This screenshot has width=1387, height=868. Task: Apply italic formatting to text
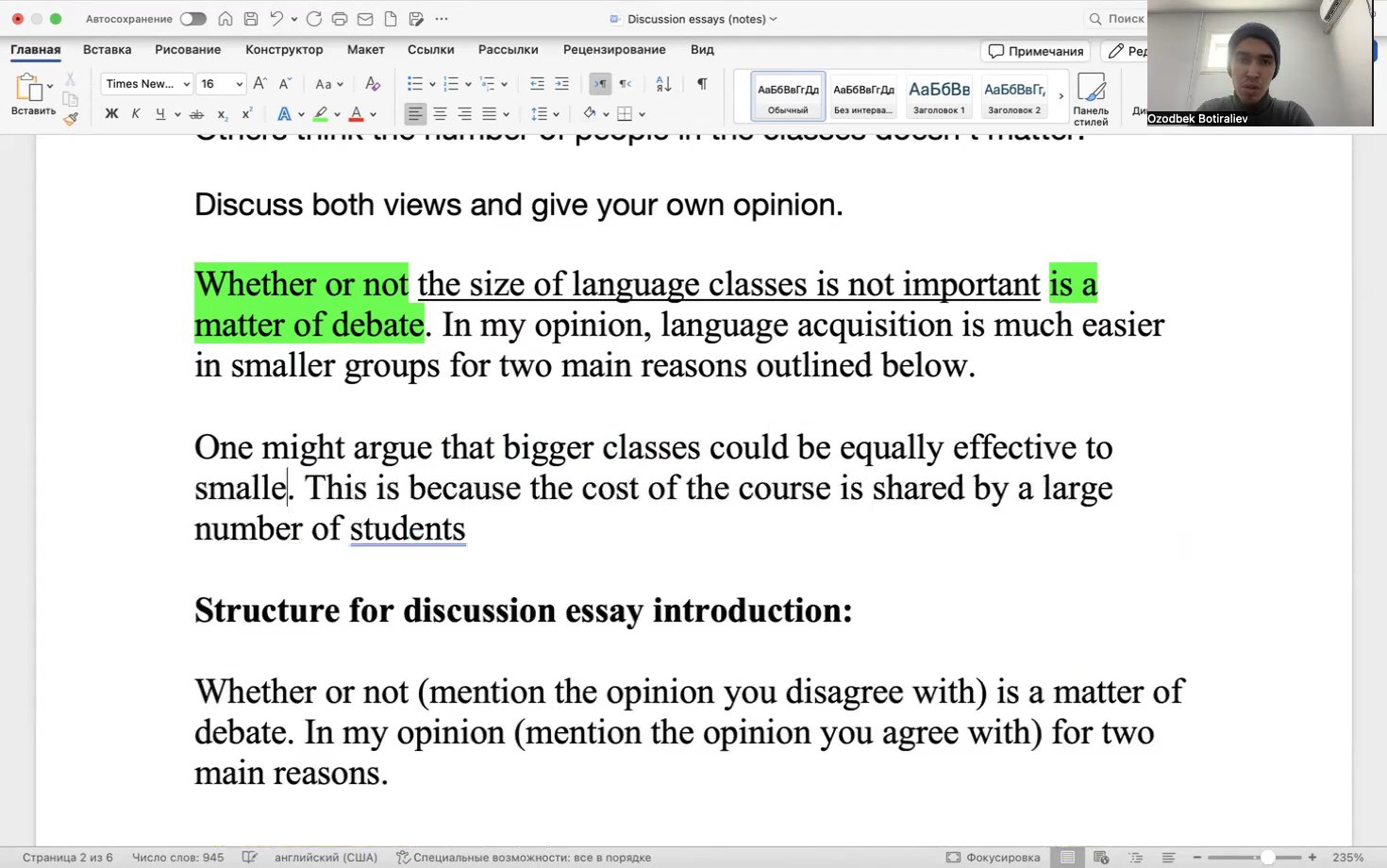coord(135,113)
